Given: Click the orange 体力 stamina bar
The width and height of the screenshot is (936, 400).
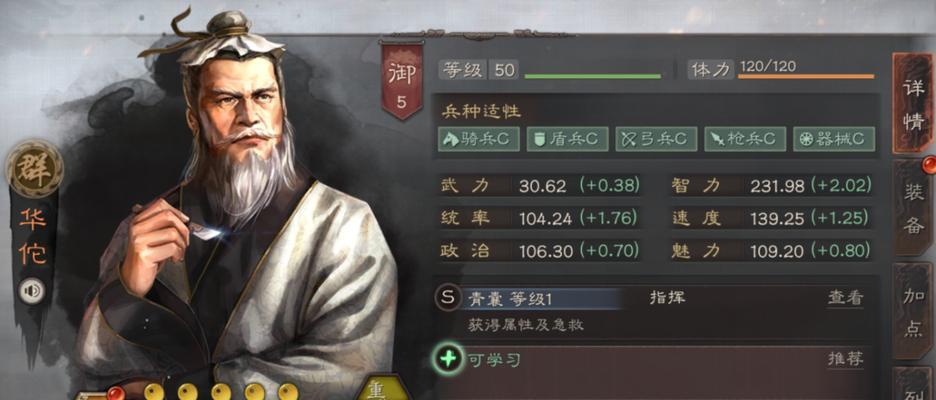Looking at the screenshot, I should pos(806,76).
